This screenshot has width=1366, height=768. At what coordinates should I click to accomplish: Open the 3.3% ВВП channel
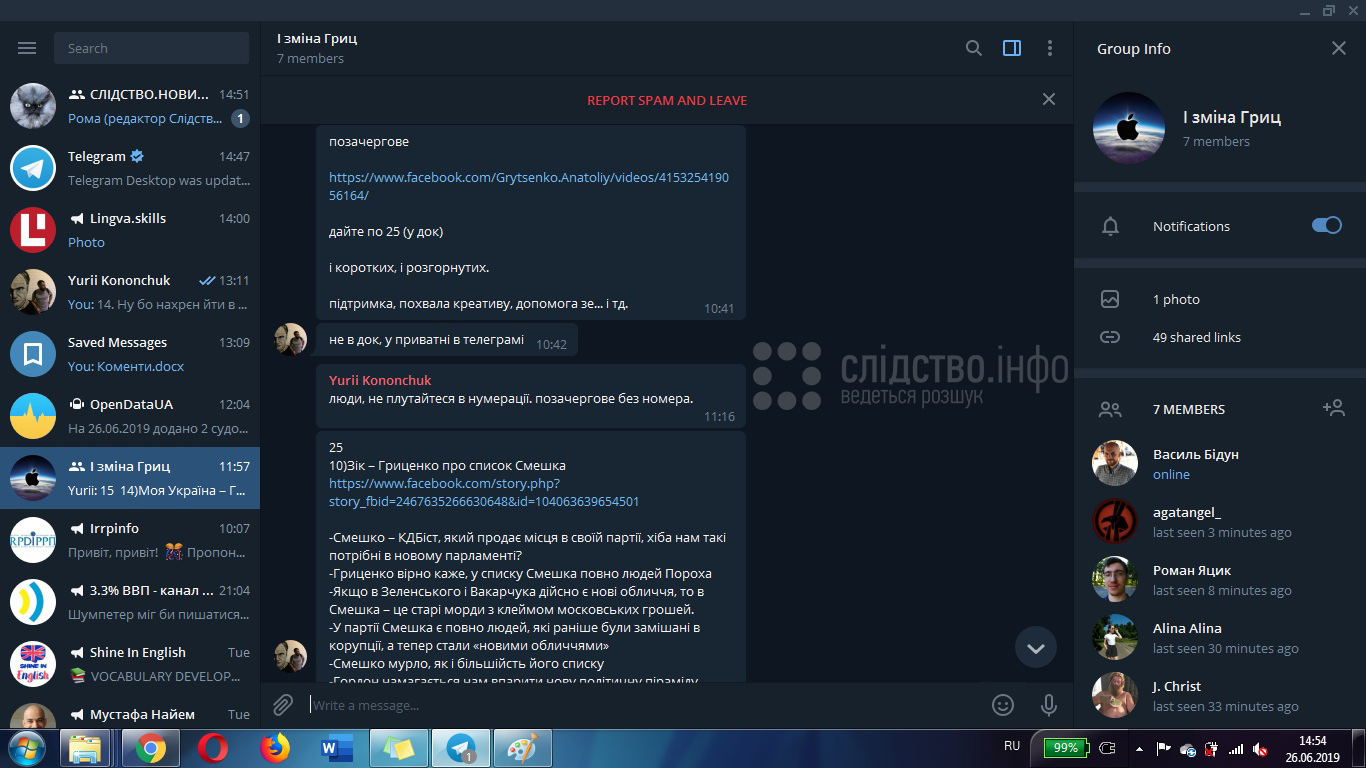tap(130, 602)
